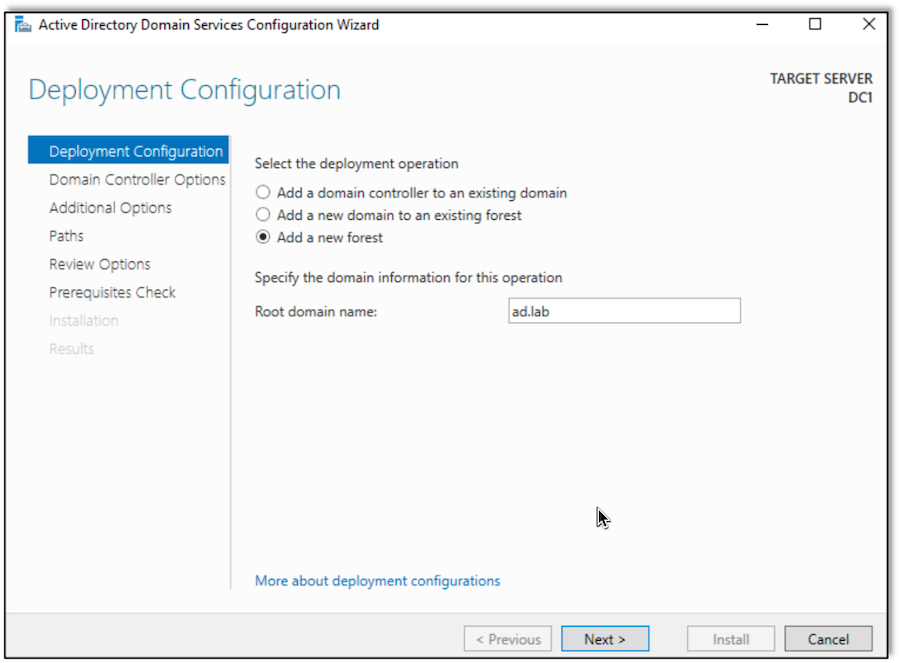Image resolution: width=900 pixels, height=663 pixels.
Task: Click the Previous button
Action: click(508, 639)
